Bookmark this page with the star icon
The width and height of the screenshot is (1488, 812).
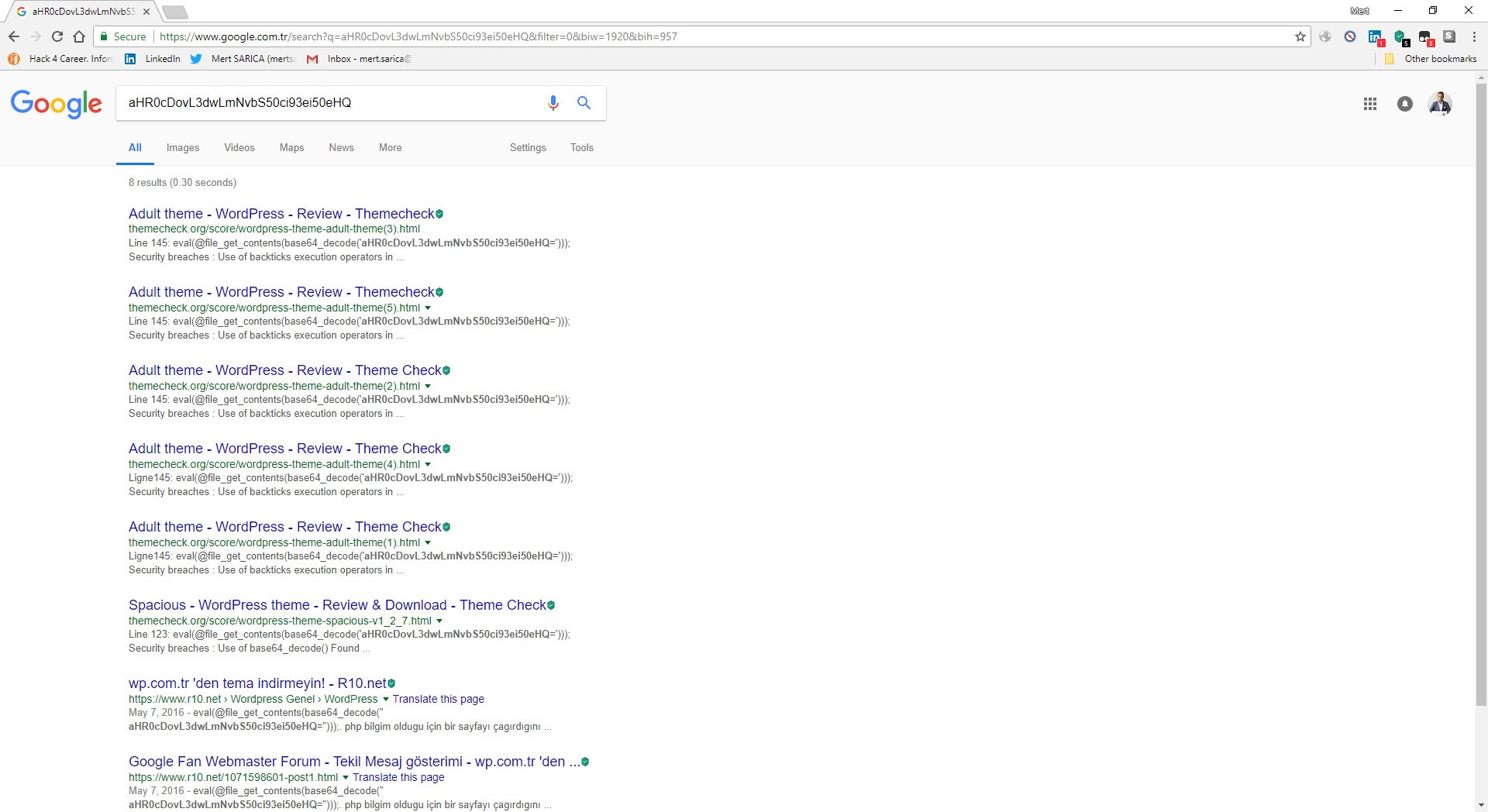coord(1300,36)
